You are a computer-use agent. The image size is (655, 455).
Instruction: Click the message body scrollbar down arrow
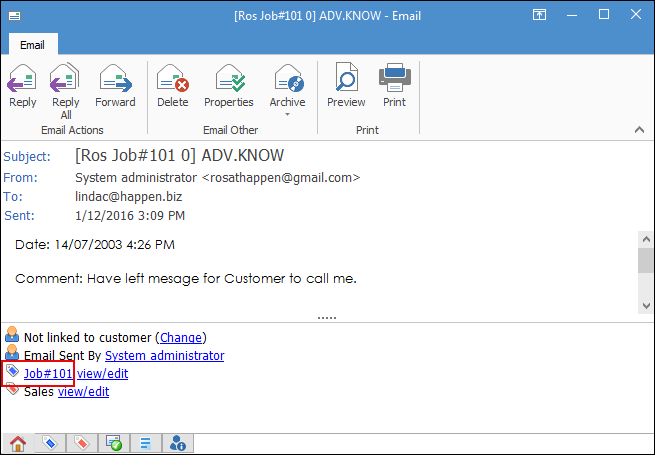point(646,306)
